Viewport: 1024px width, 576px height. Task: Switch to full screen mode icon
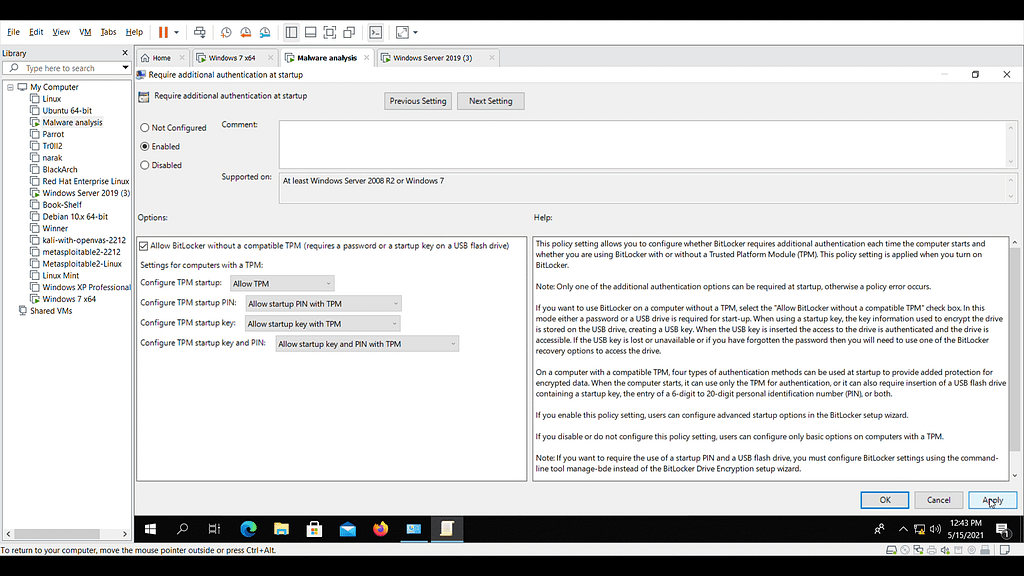[x=330, y=32]
